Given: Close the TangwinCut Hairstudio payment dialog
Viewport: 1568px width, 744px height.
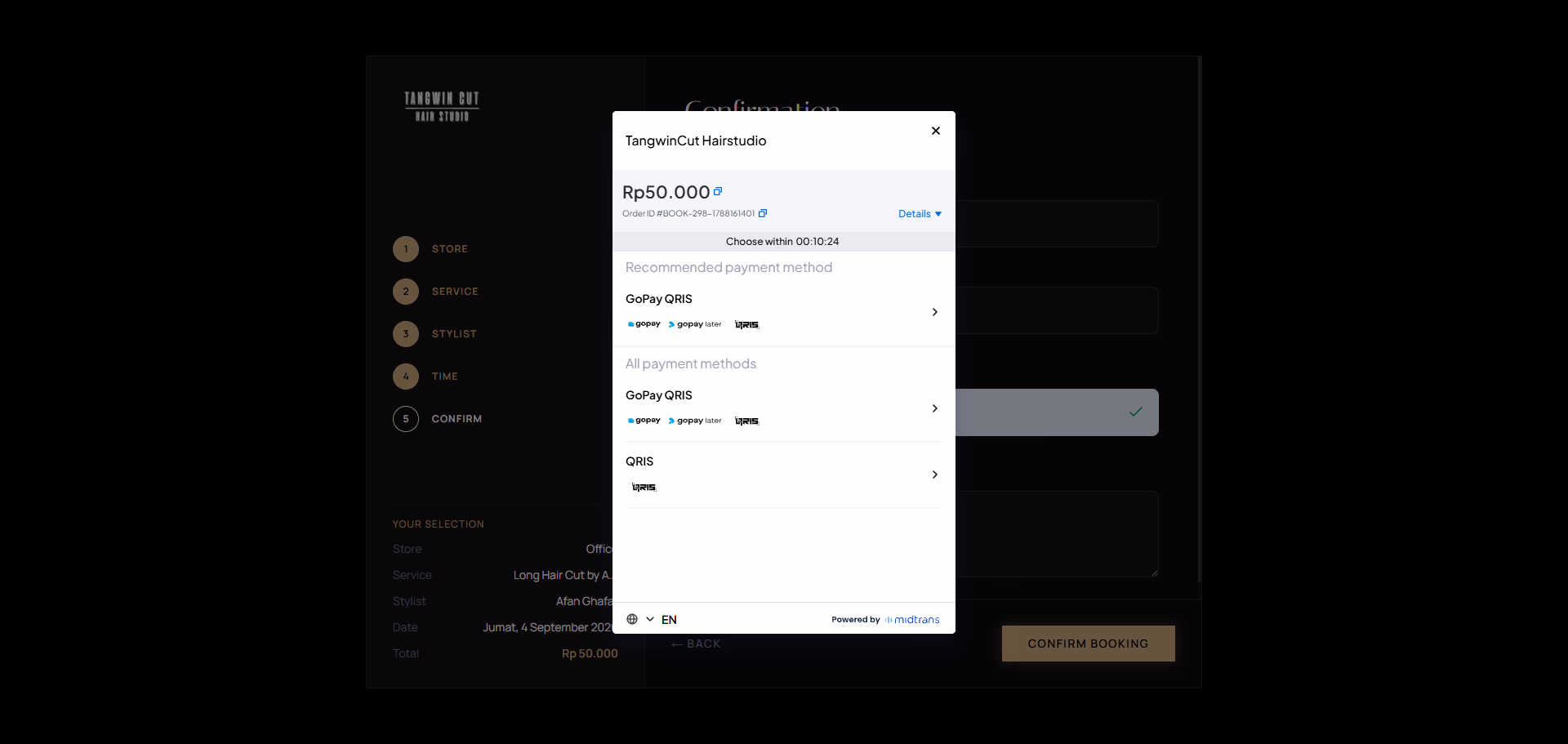Looking at the screenshot, I should click(936, 131).
